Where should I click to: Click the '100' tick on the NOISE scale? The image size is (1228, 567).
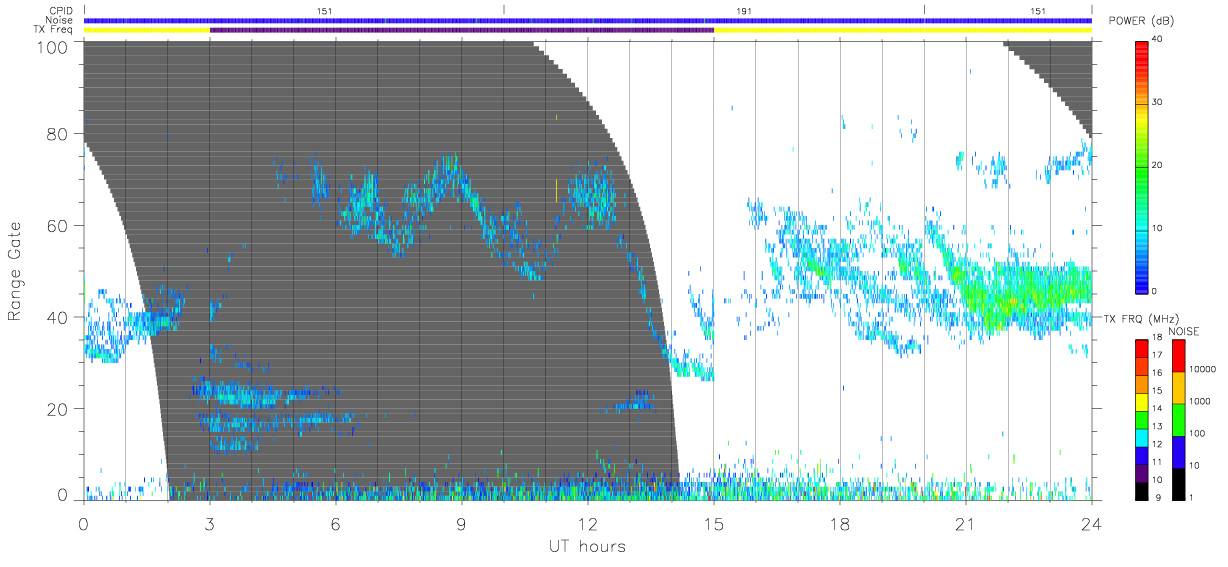pyautogui.click(x=1198, y=434)
